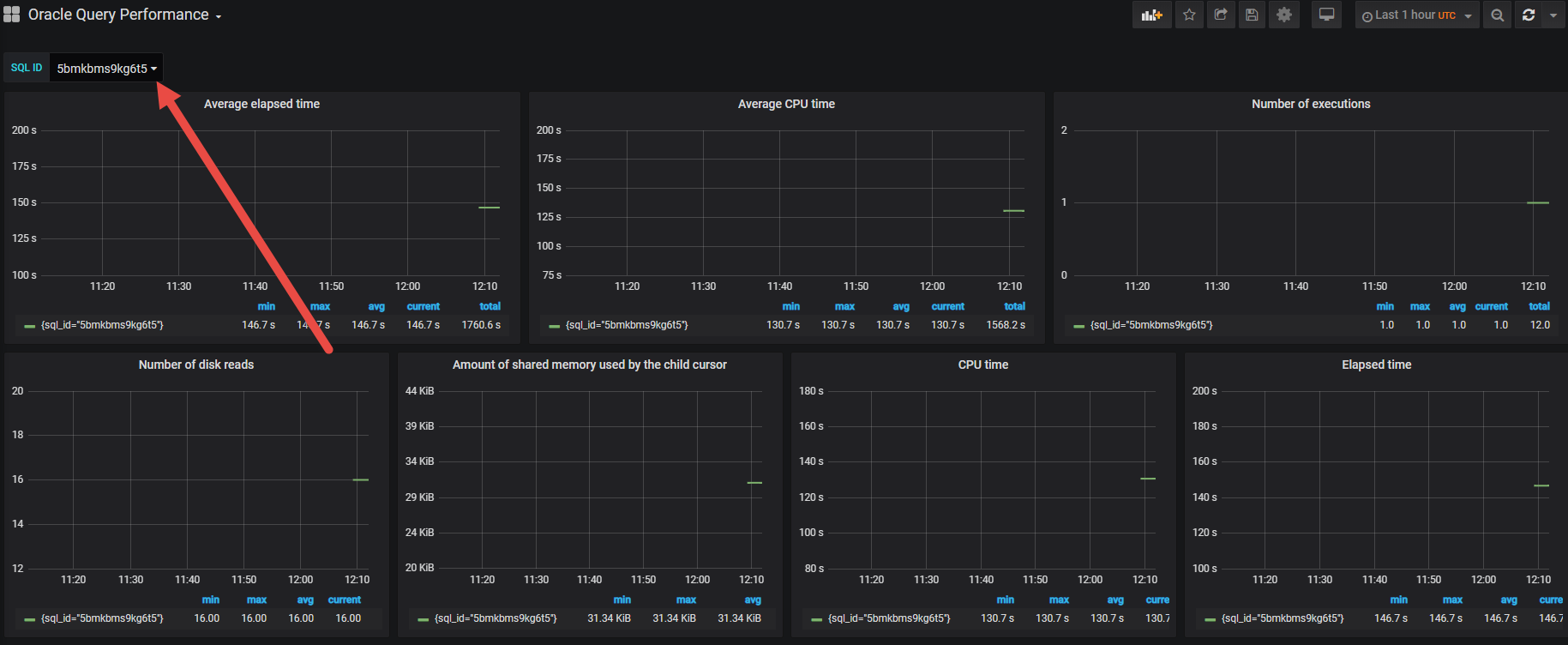Image resolution: width=1568 pixels, height=645 pixels.
Task: Pick series color in CPU time legend
Action: (816, 619)
